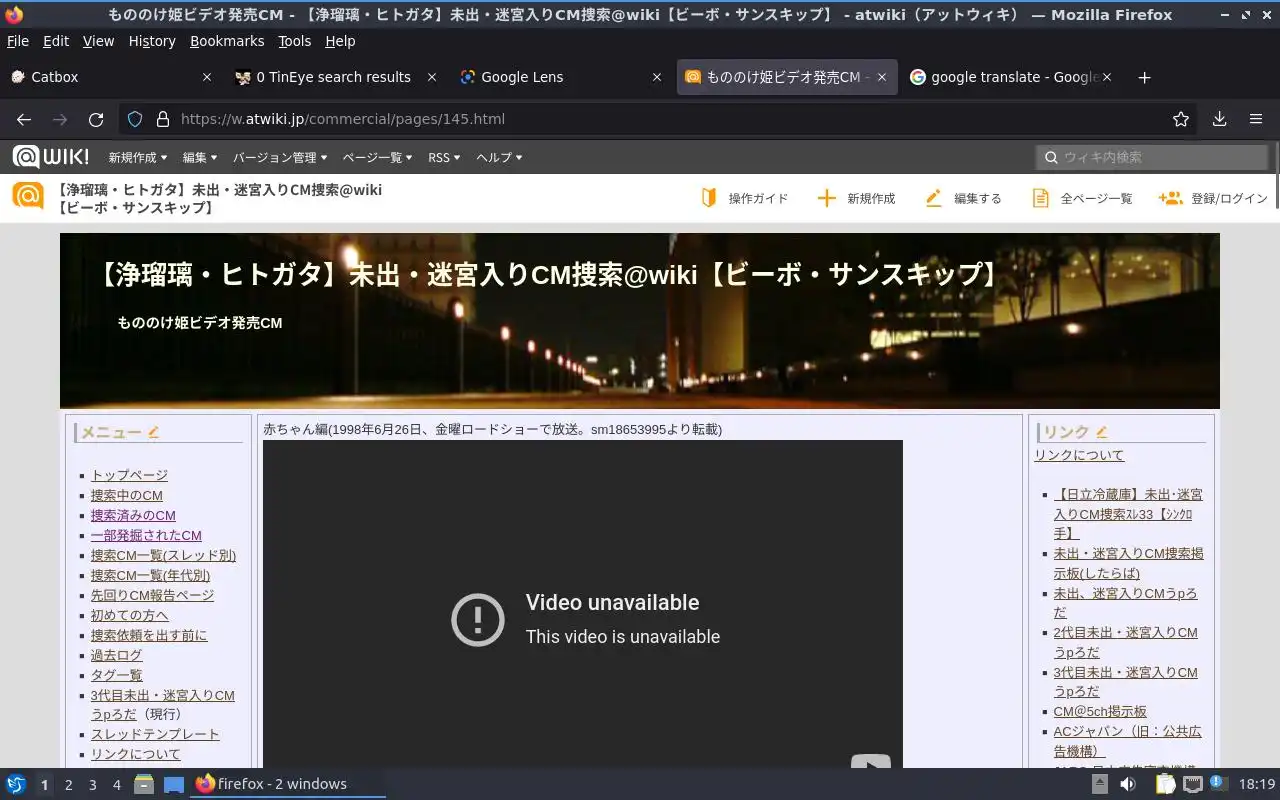Expand the RSS dropdown menu
The height and width of the screenshot is (800, 1280).
(444, 157)
